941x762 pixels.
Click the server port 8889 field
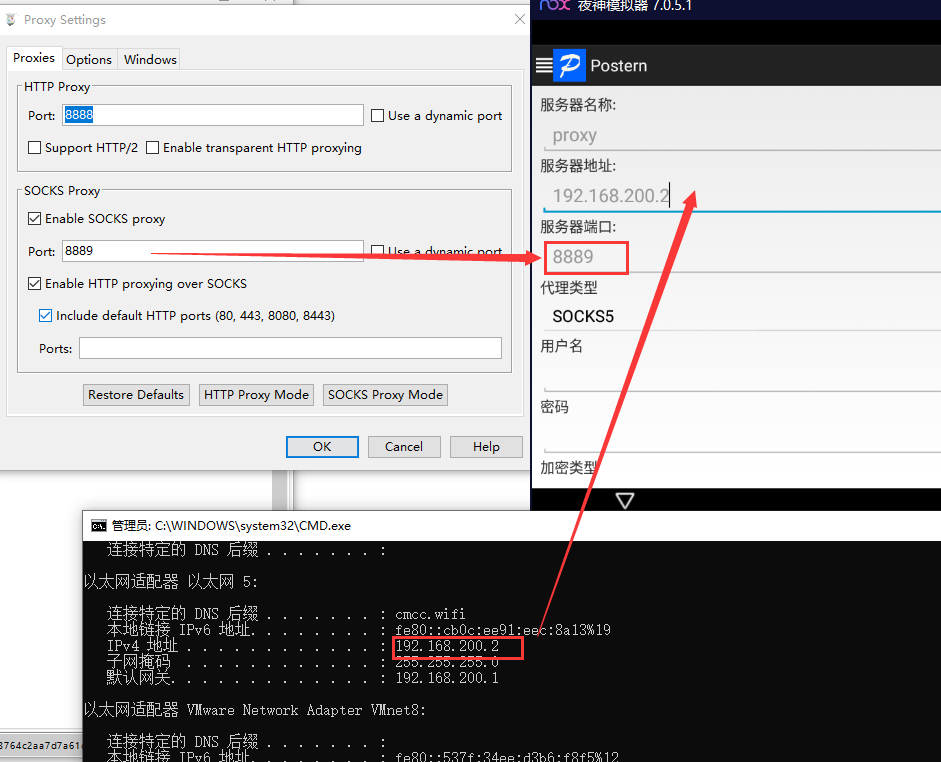586,257
